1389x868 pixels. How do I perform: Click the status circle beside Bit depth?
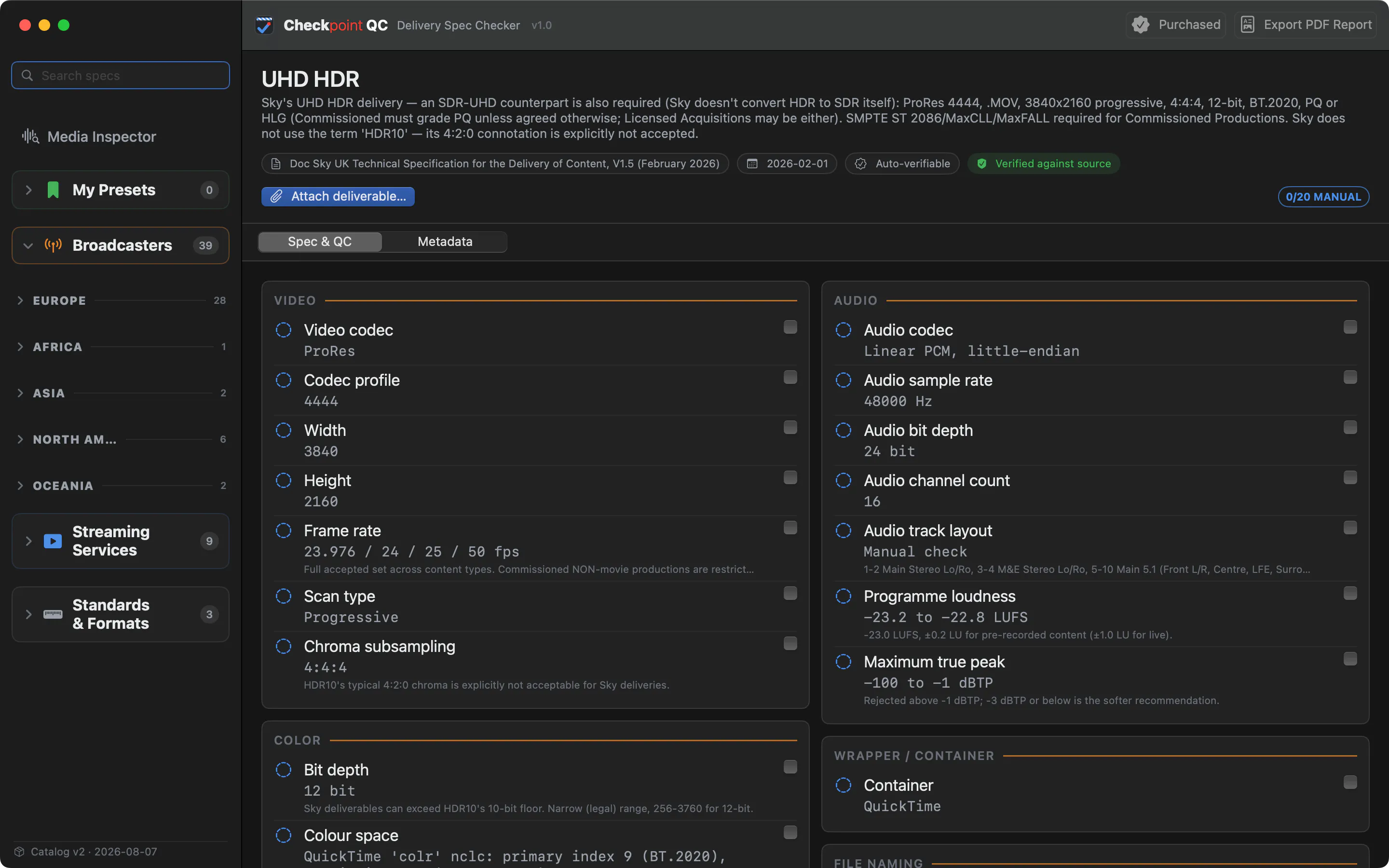(x=284, y=770)
